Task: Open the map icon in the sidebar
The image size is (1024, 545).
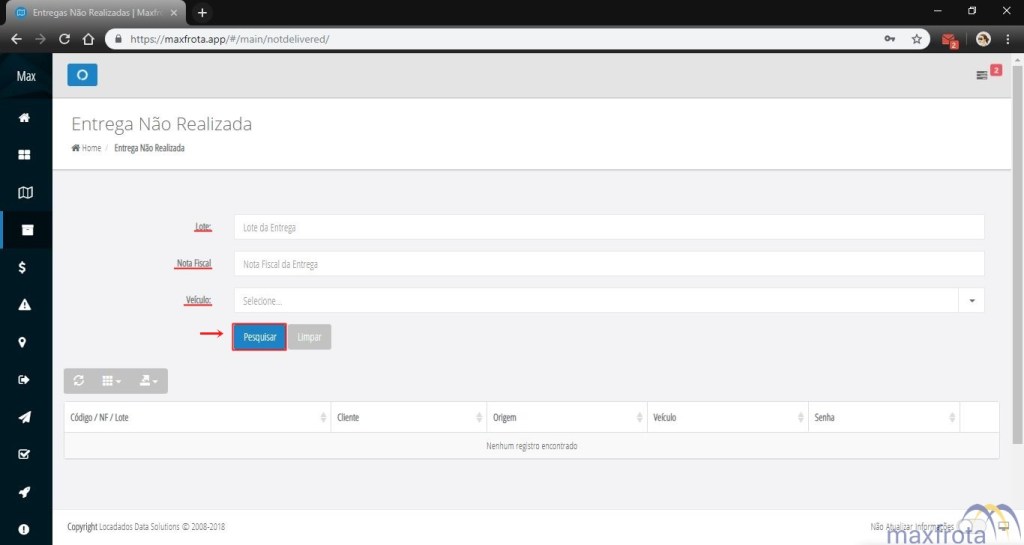Action: coord(25,192)
